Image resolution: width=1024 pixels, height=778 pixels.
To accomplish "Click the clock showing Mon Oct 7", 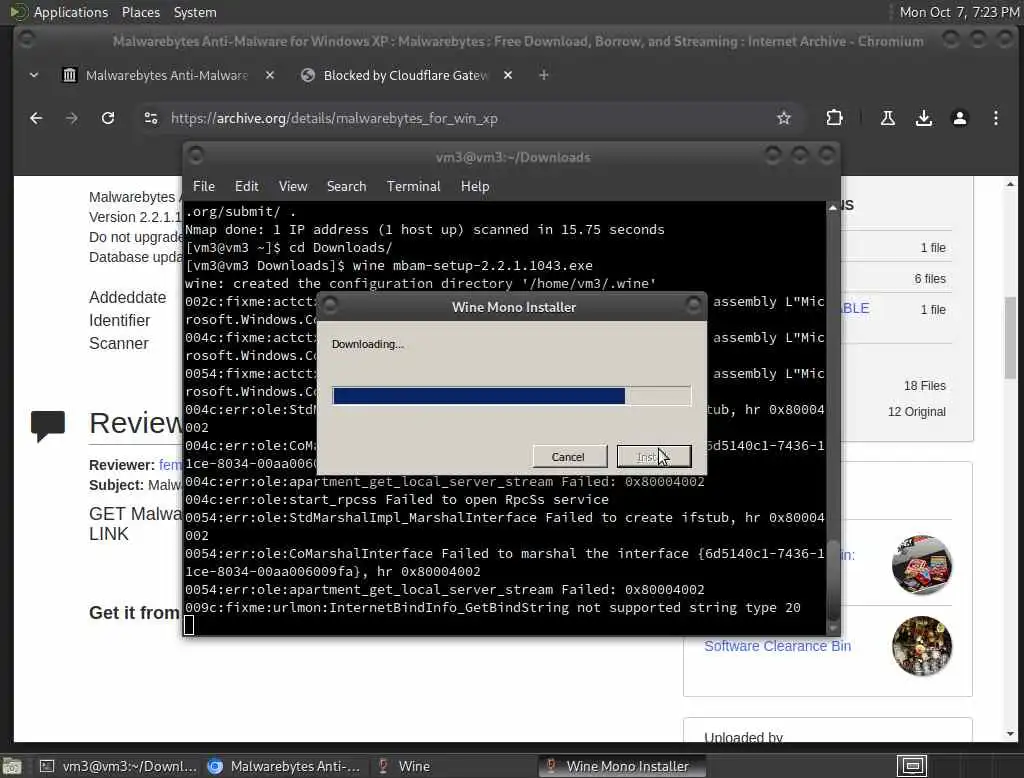I will tap(959, 12).
